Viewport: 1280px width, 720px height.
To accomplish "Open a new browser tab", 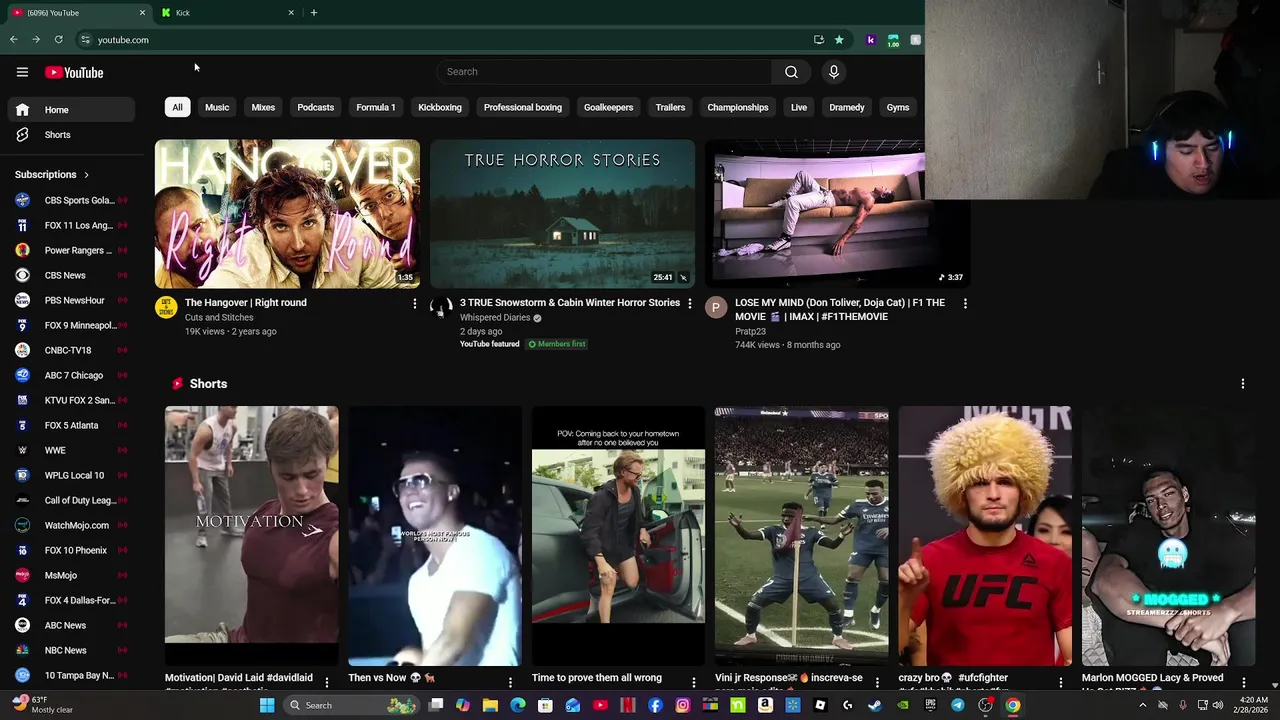I will coord(313,13).
